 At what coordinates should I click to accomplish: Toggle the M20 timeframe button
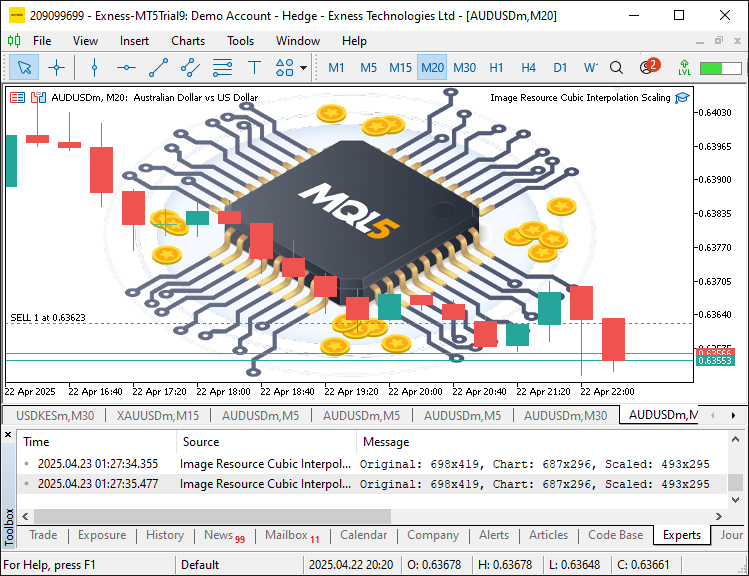pos(432,67)
